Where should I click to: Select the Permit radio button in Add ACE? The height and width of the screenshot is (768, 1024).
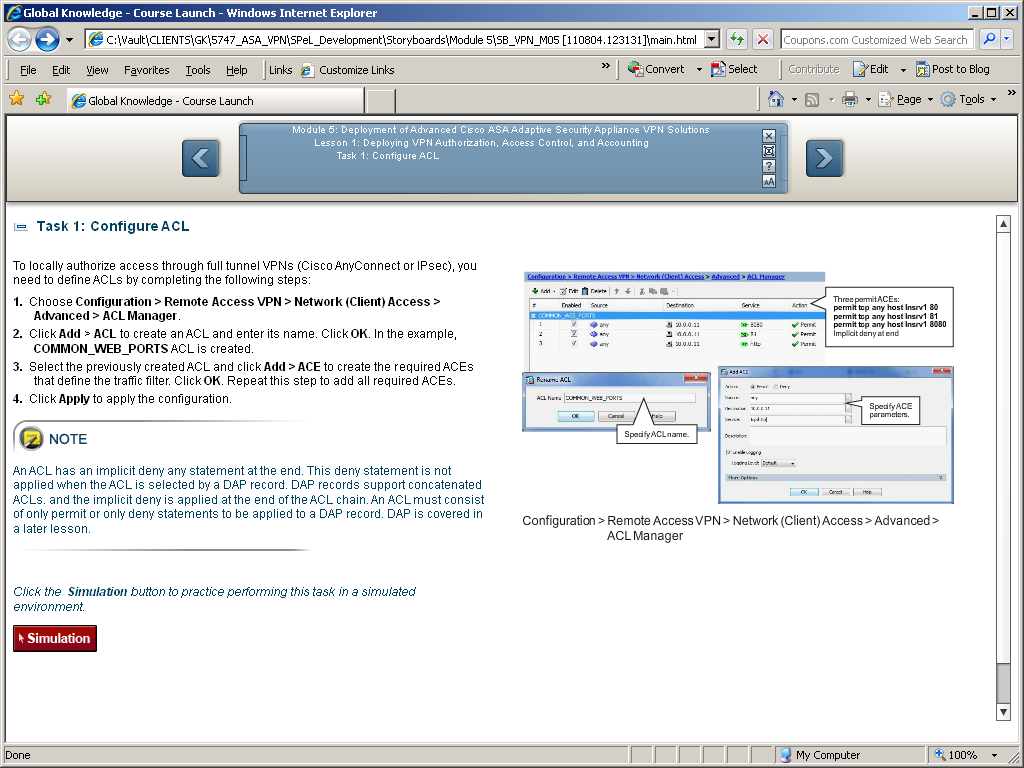click(754, 385)
